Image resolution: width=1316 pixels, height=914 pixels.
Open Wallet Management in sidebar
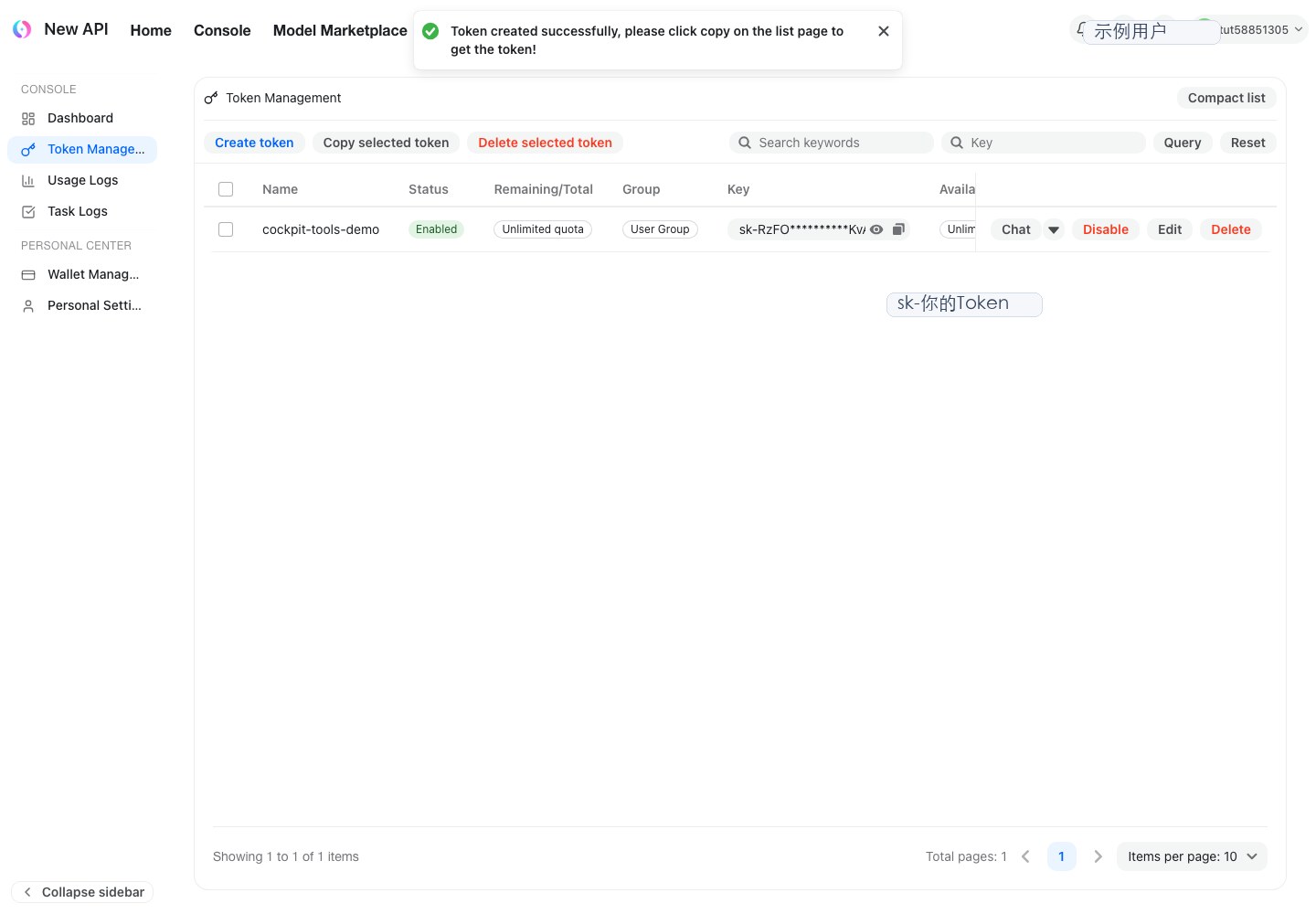(82, 274)
